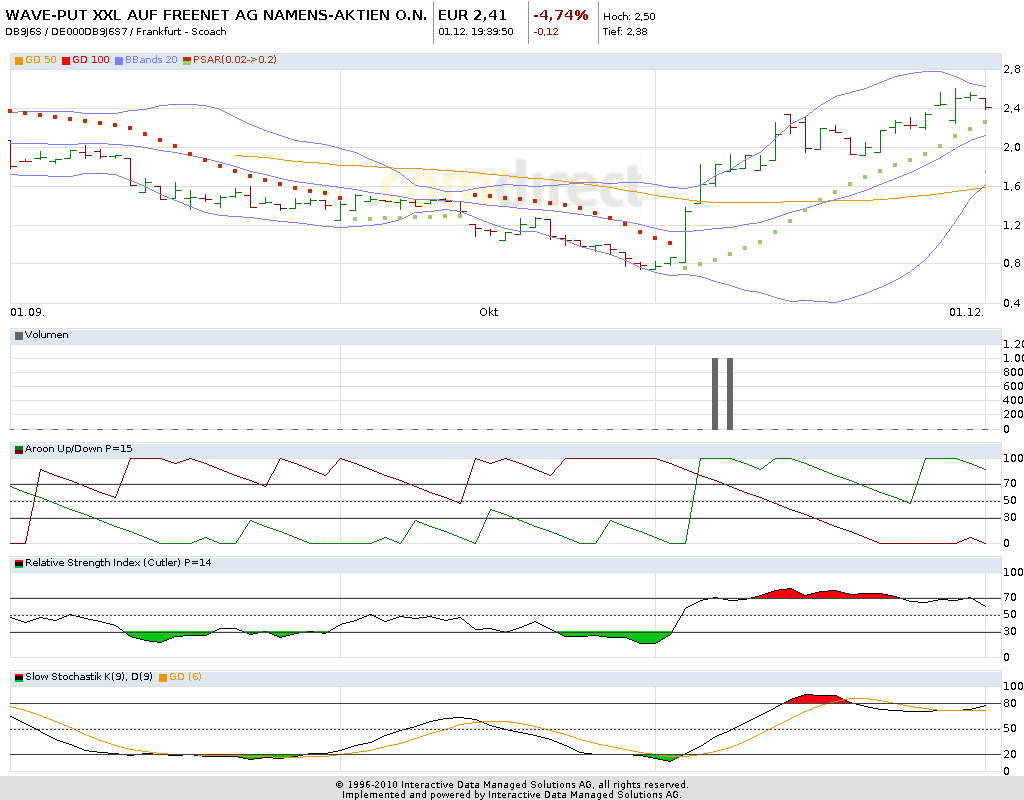Image resolution: width=1024 pixels, height=800 pixels.
Task: Click the Aroon Up/Down legend marker
Action: (x=19, y=449)
